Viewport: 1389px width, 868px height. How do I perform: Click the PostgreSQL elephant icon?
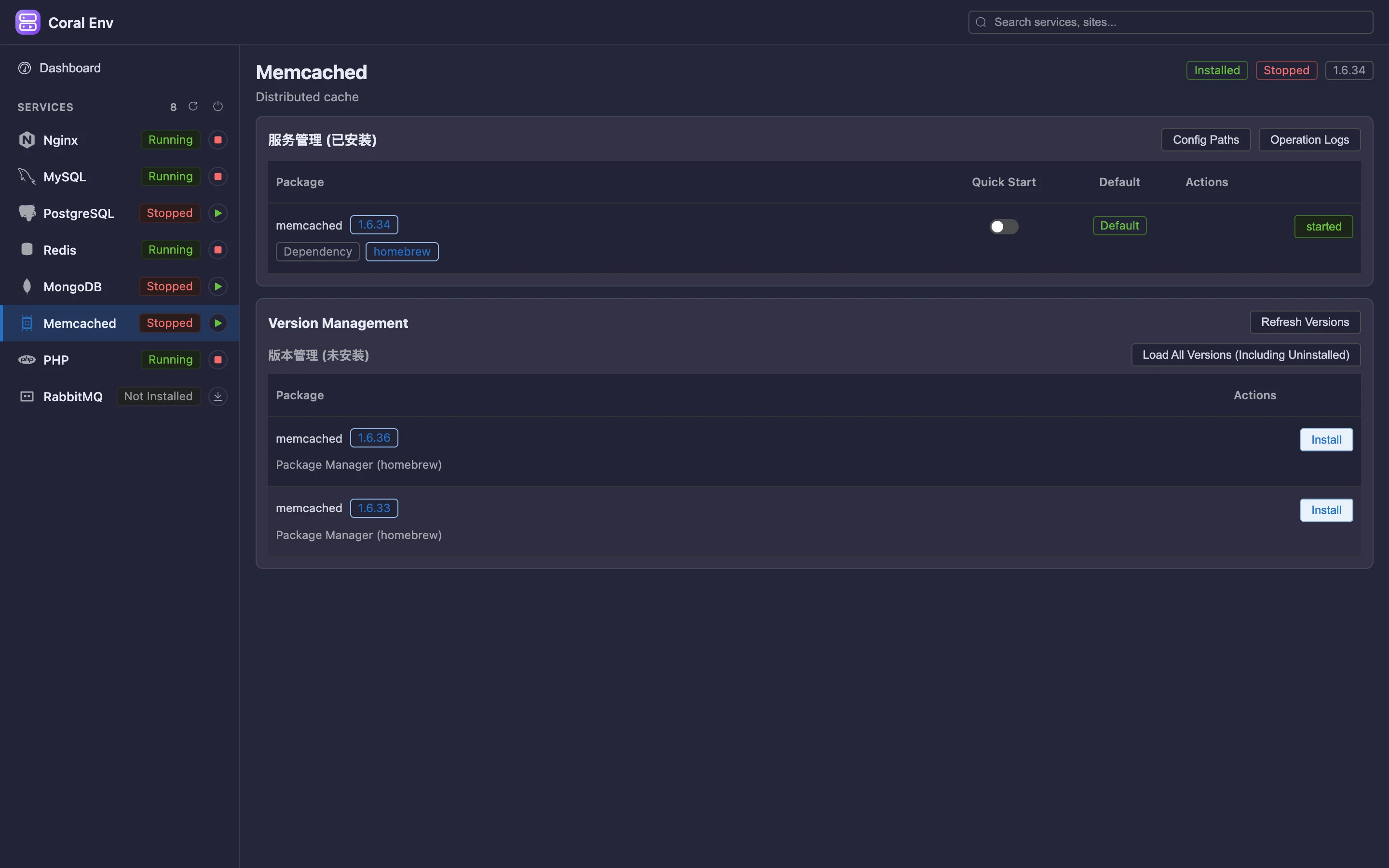[x=27, y=214]
